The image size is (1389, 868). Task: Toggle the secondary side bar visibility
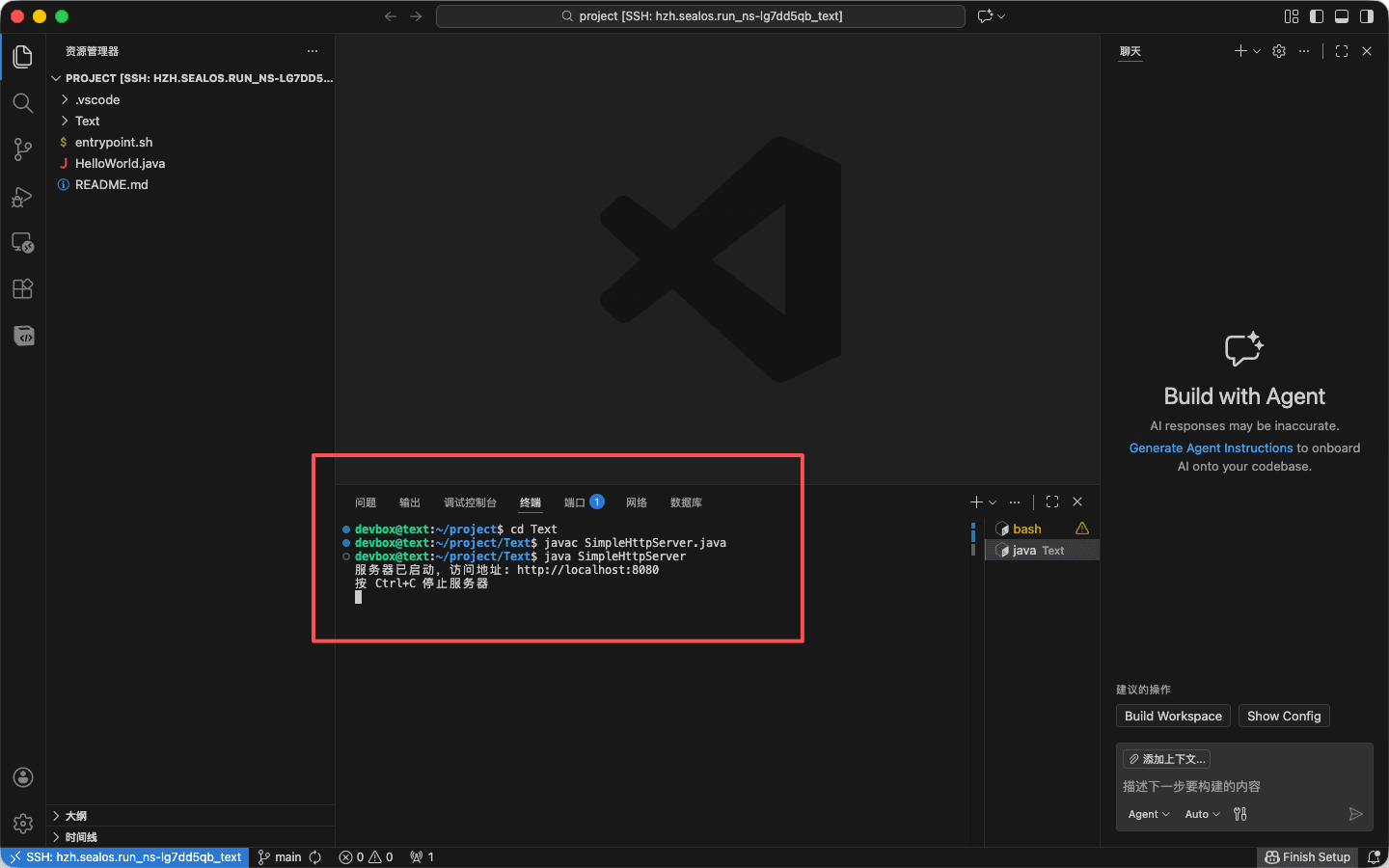[x=1367, y=16]
